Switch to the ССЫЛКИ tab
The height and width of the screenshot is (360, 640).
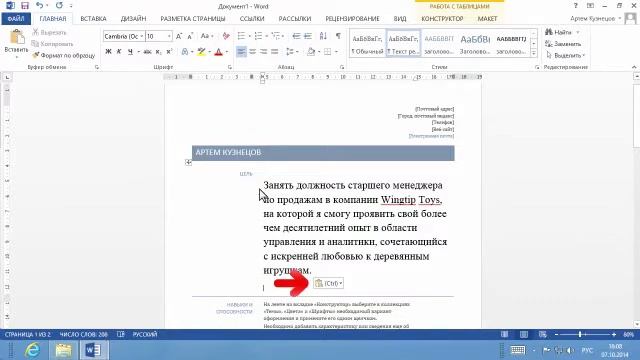click(x=252, y=19)
